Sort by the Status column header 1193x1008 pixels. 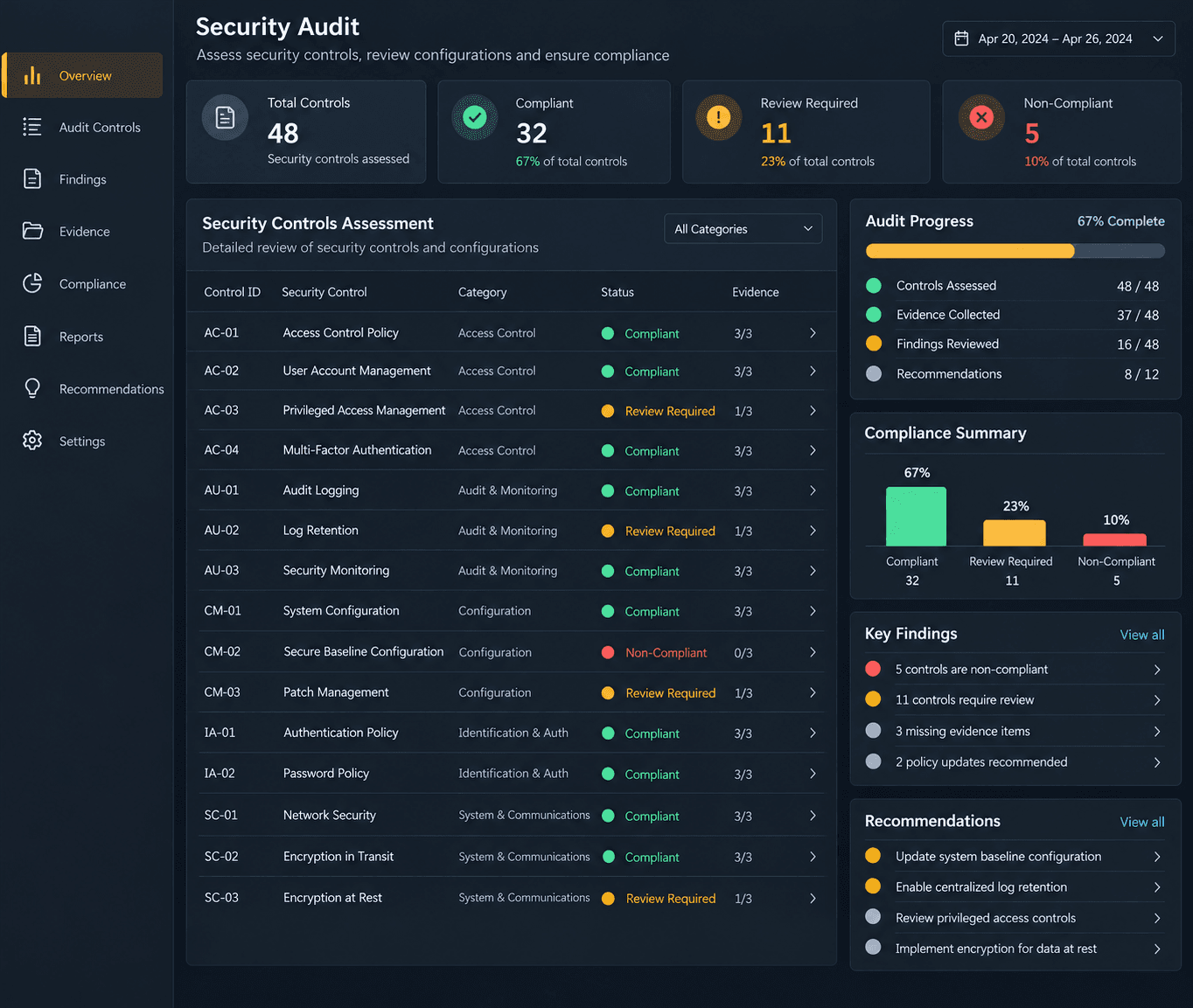tap(617, 292)
